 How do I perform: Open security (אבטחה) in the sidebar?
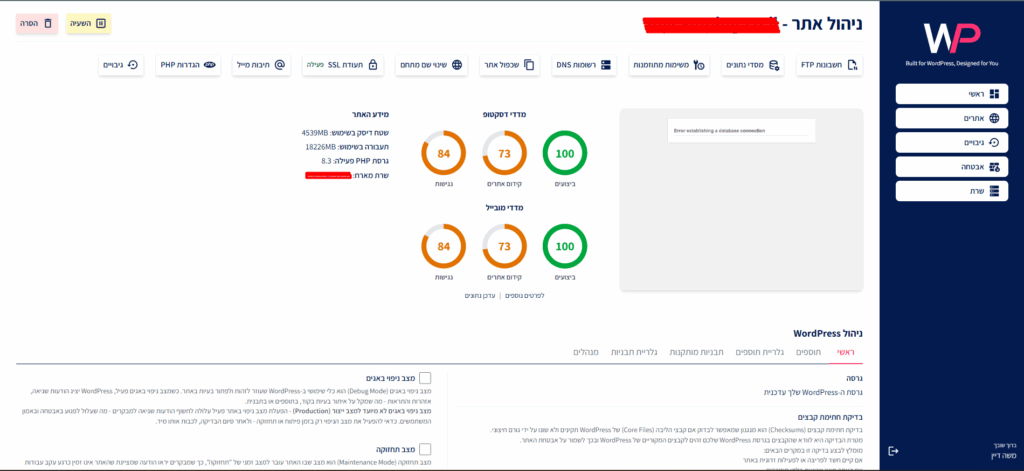click(x=952, y=167)
